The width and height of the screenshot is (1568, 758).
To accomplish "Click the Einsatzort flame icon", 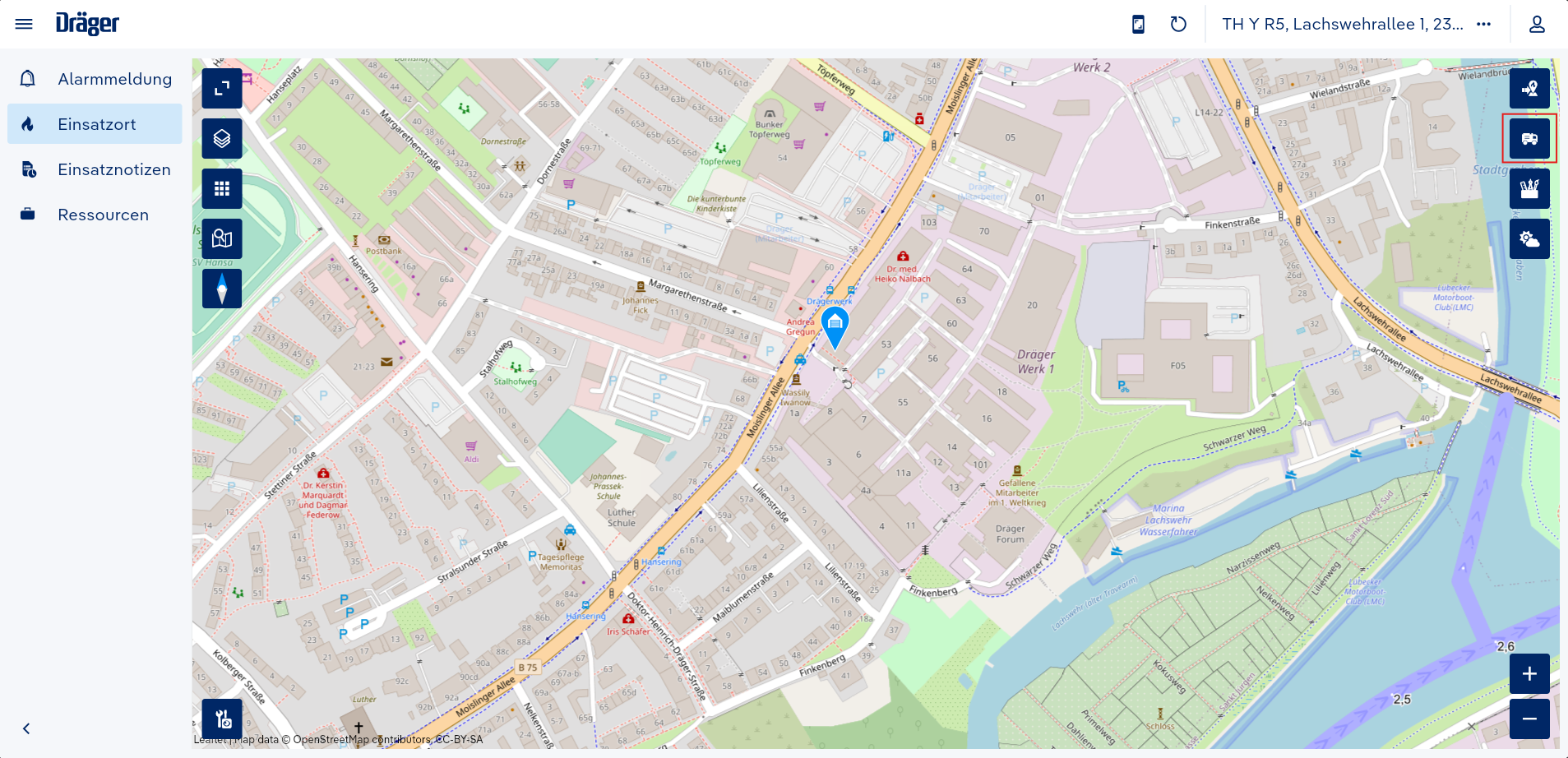I will [28, 124].
